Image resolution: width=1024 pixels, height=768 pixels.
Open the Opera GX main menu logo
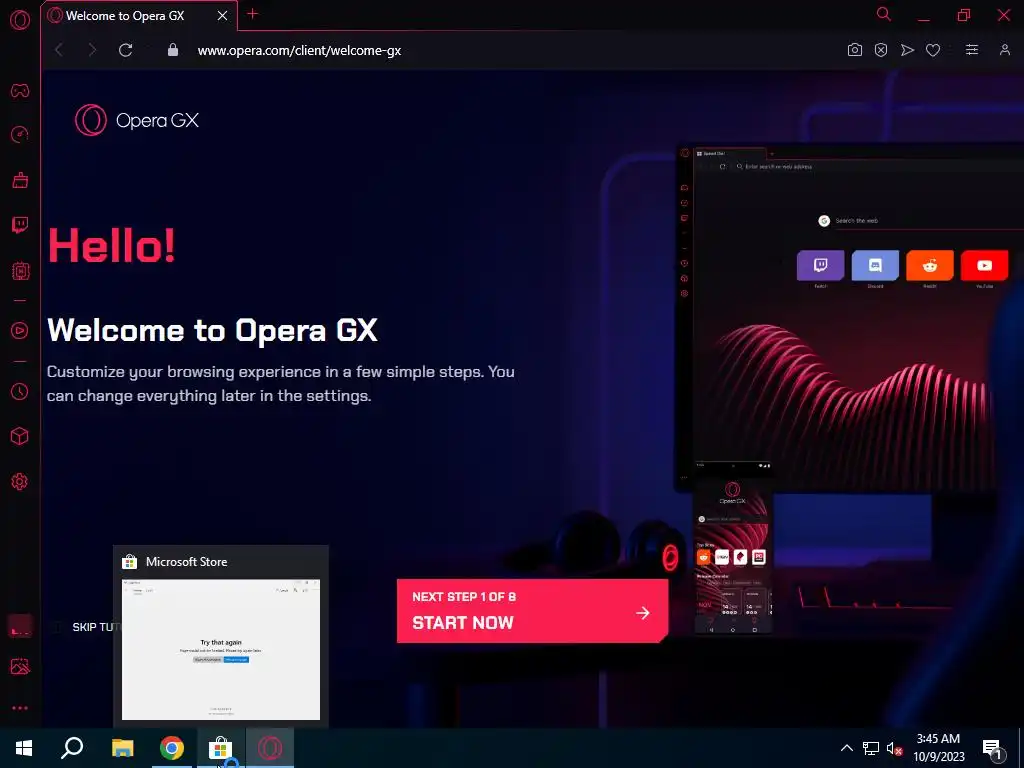(20, 20)
